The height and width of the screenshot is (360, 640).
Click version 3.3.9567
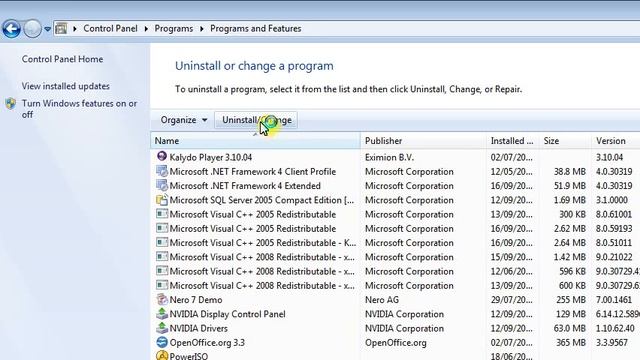(x=611, y=342)
